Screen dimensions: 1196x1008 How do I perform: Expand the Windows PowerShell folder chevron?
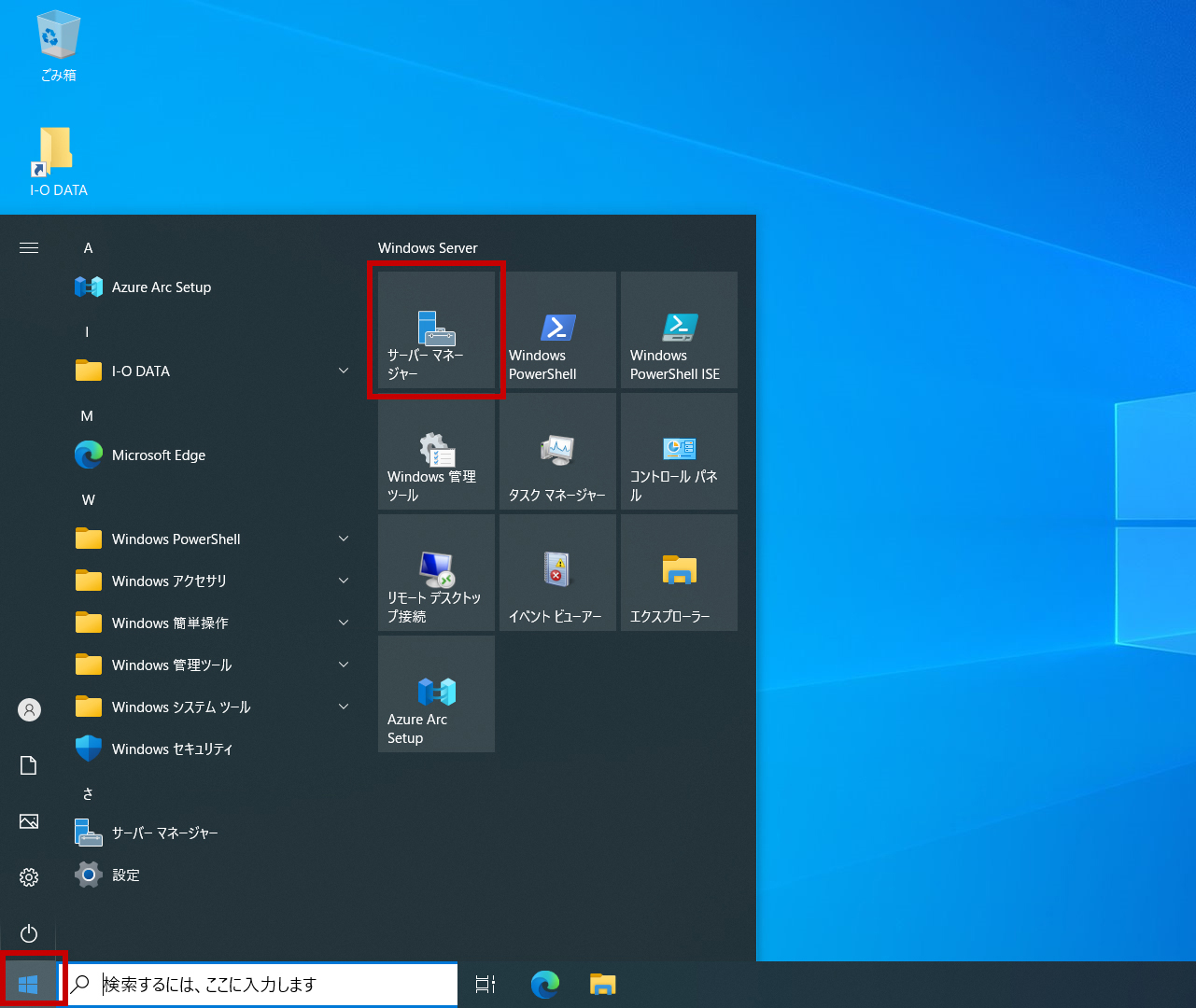point(344,539)
